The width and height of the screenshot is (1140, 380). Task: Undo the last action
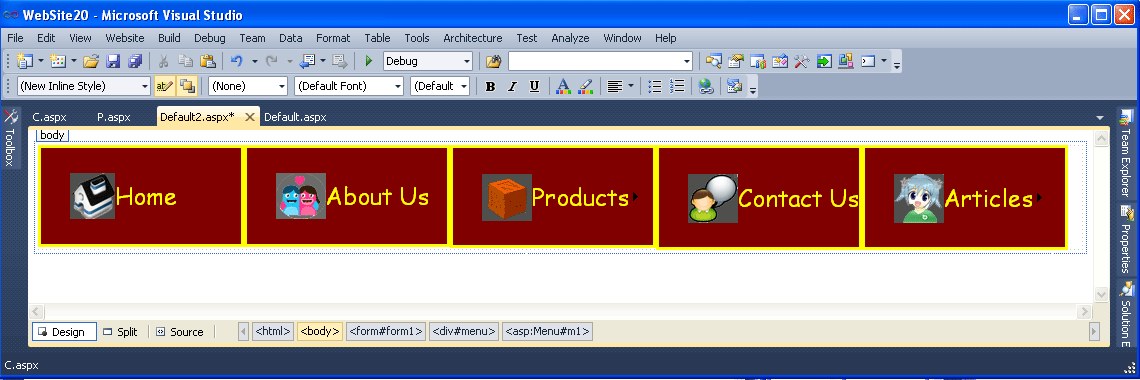(236, 61)
